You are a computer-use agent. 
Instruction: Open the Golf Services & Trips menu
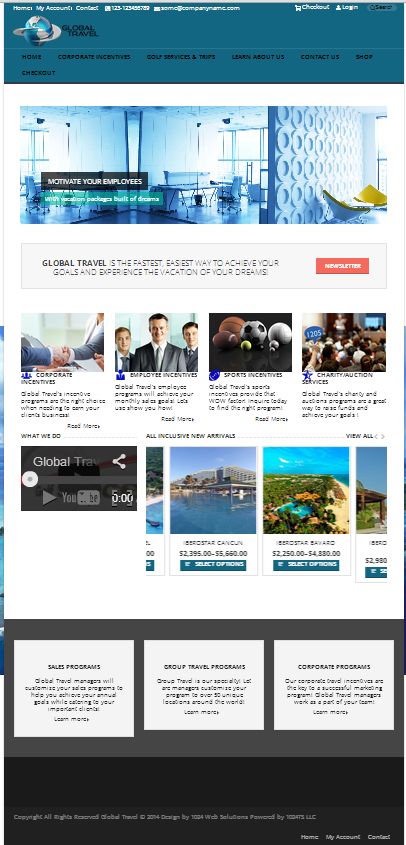pyautogui.click(x=181, y=57)
